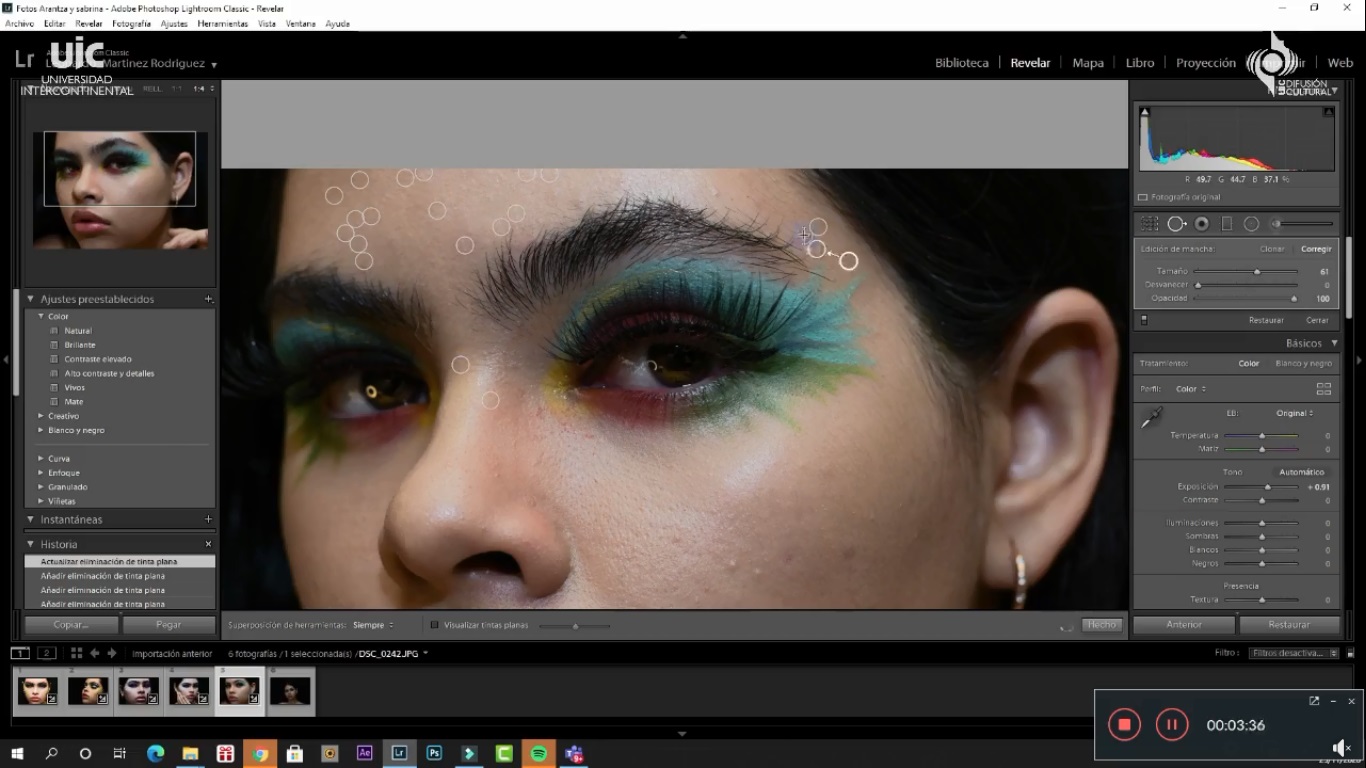
Task: Select the Crop overlay tool
Action: (x=1149, y=224)
